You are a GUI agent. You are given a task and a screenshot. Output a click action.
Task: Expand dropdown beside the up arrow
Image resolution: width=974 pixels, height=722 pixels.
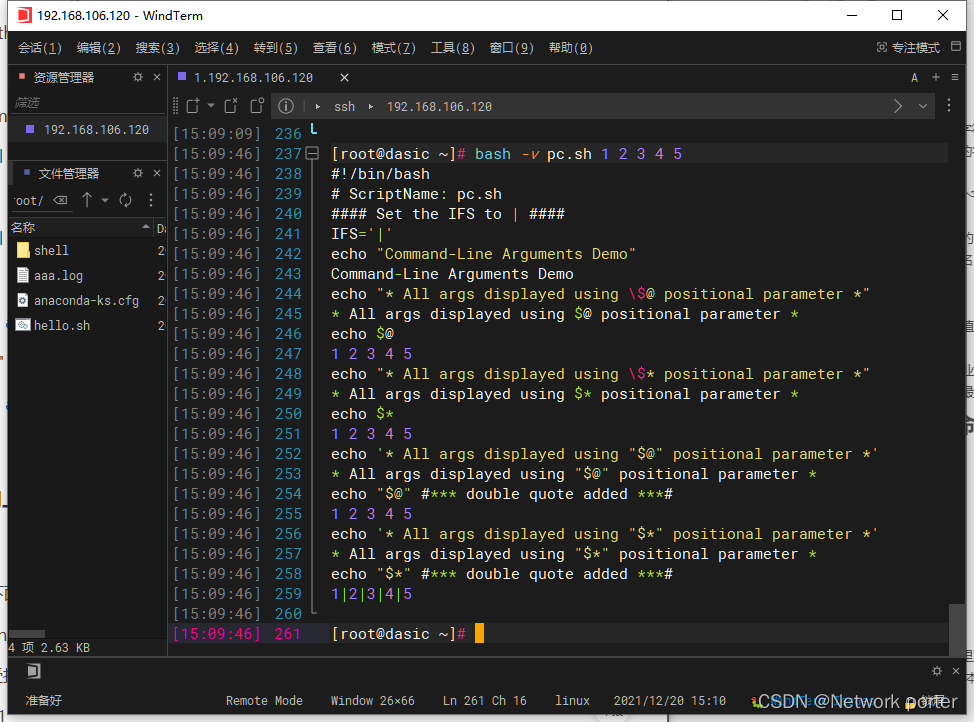(x=105, y=200)
